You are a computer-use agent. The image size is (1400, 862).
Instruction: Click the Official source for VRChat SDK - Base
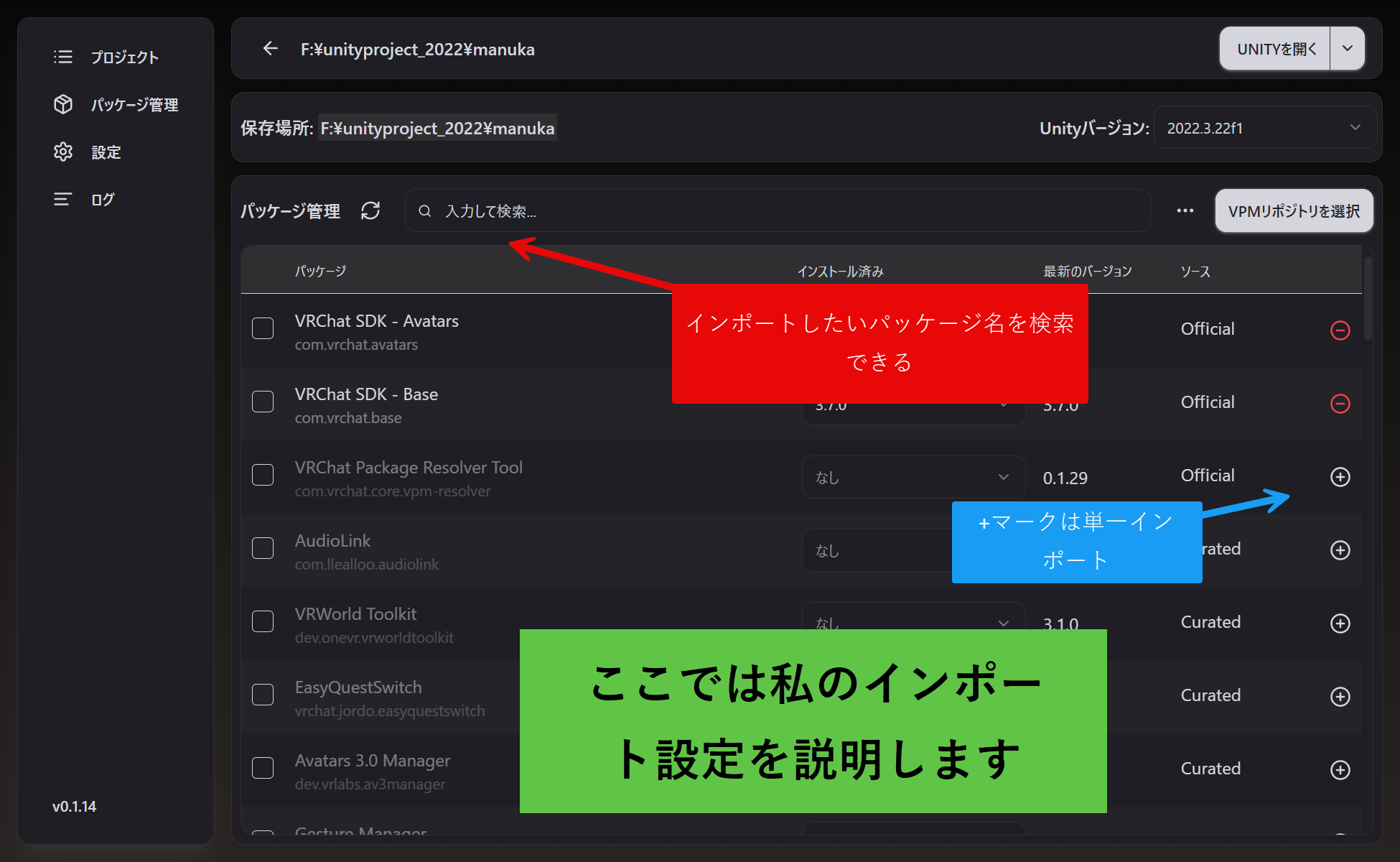(1208, 402)
